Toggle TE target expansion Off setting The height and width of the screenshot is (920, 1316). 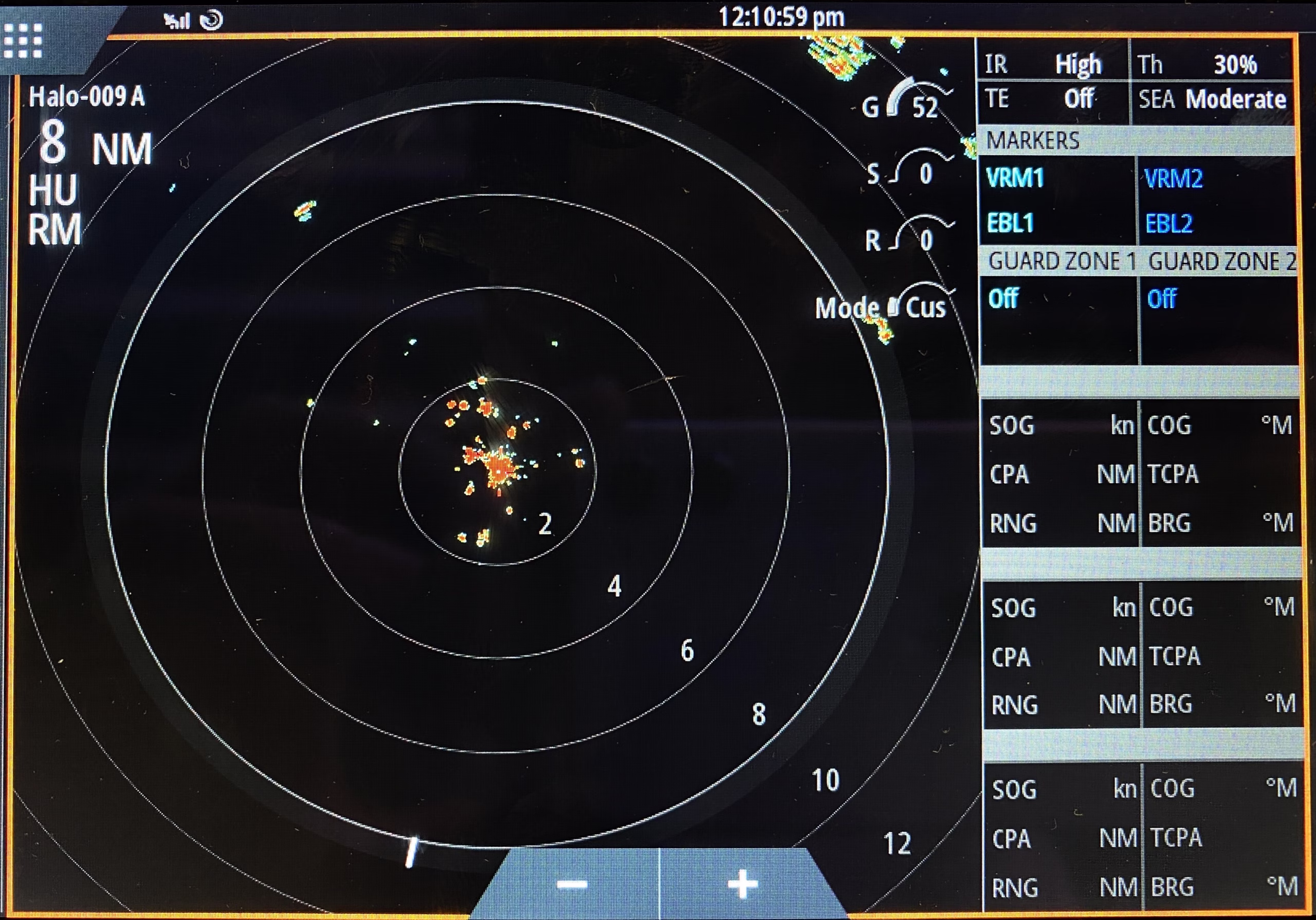(1052, 99)
